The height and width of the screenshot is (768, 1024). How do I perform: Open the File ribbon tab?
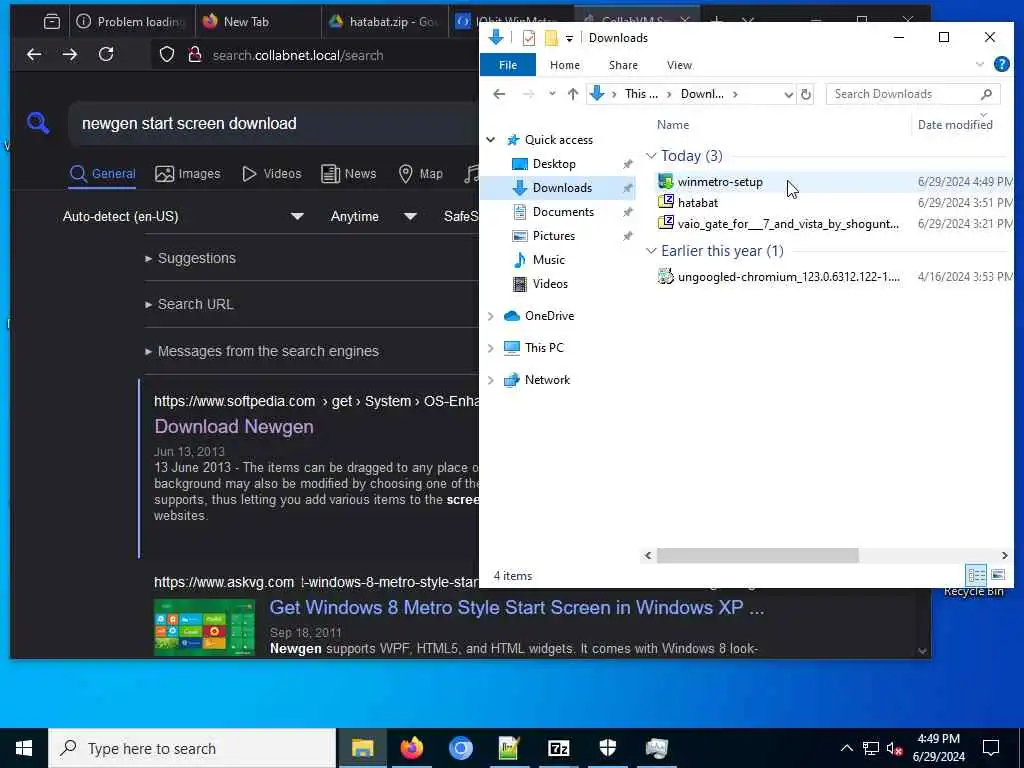507,65
